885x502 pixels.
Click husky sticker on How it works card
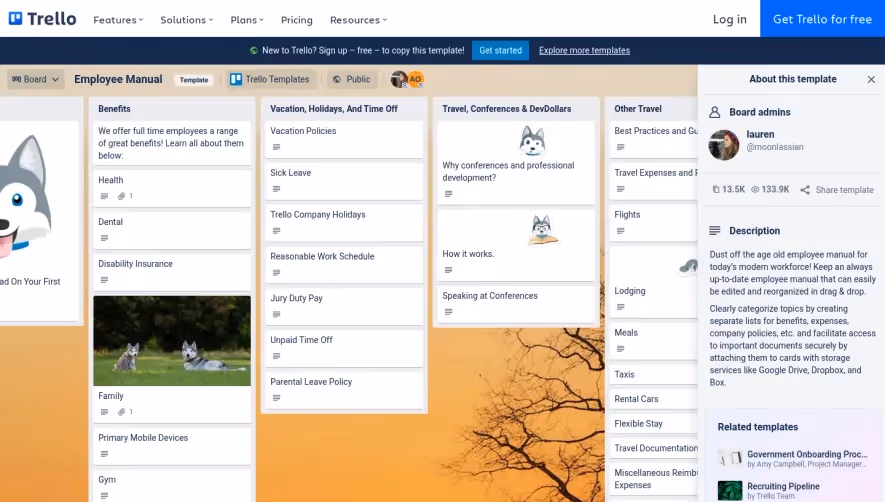pos(543,229)
